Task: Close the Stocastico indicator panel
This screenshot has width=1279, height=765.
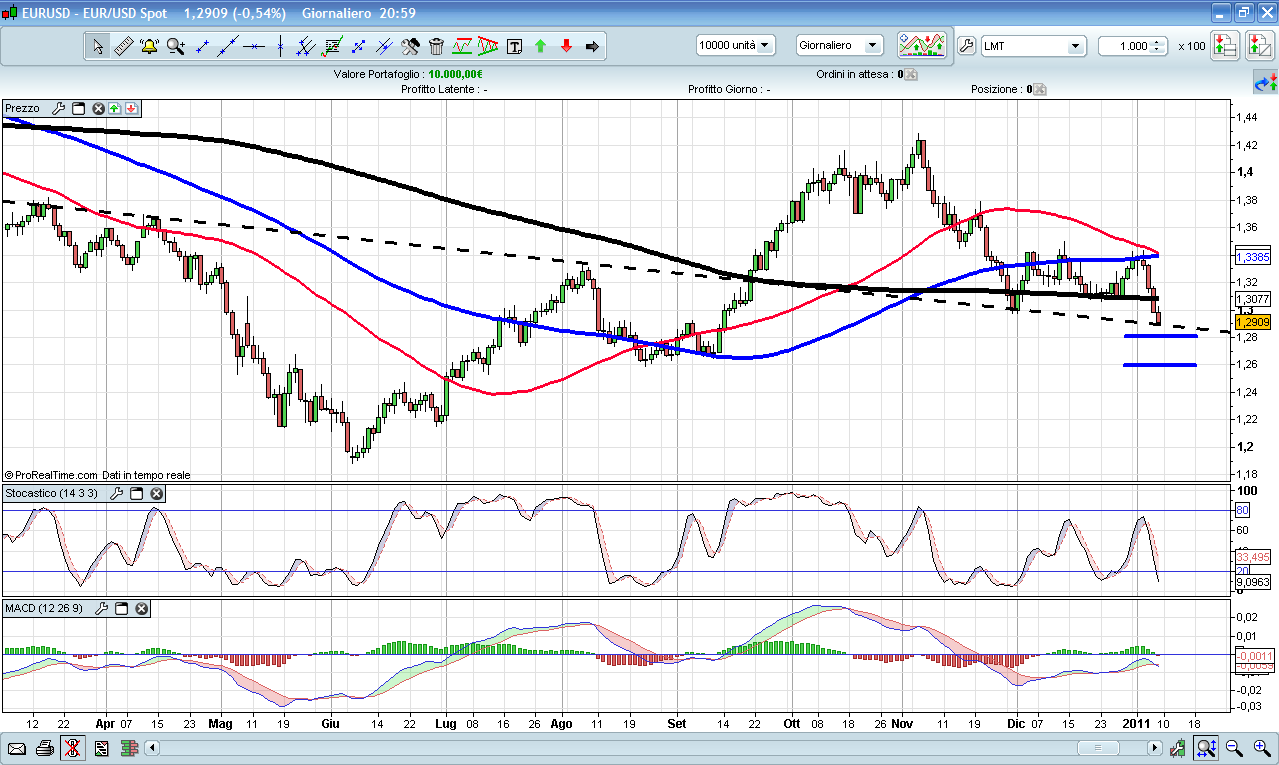Action: coord(157,494)
